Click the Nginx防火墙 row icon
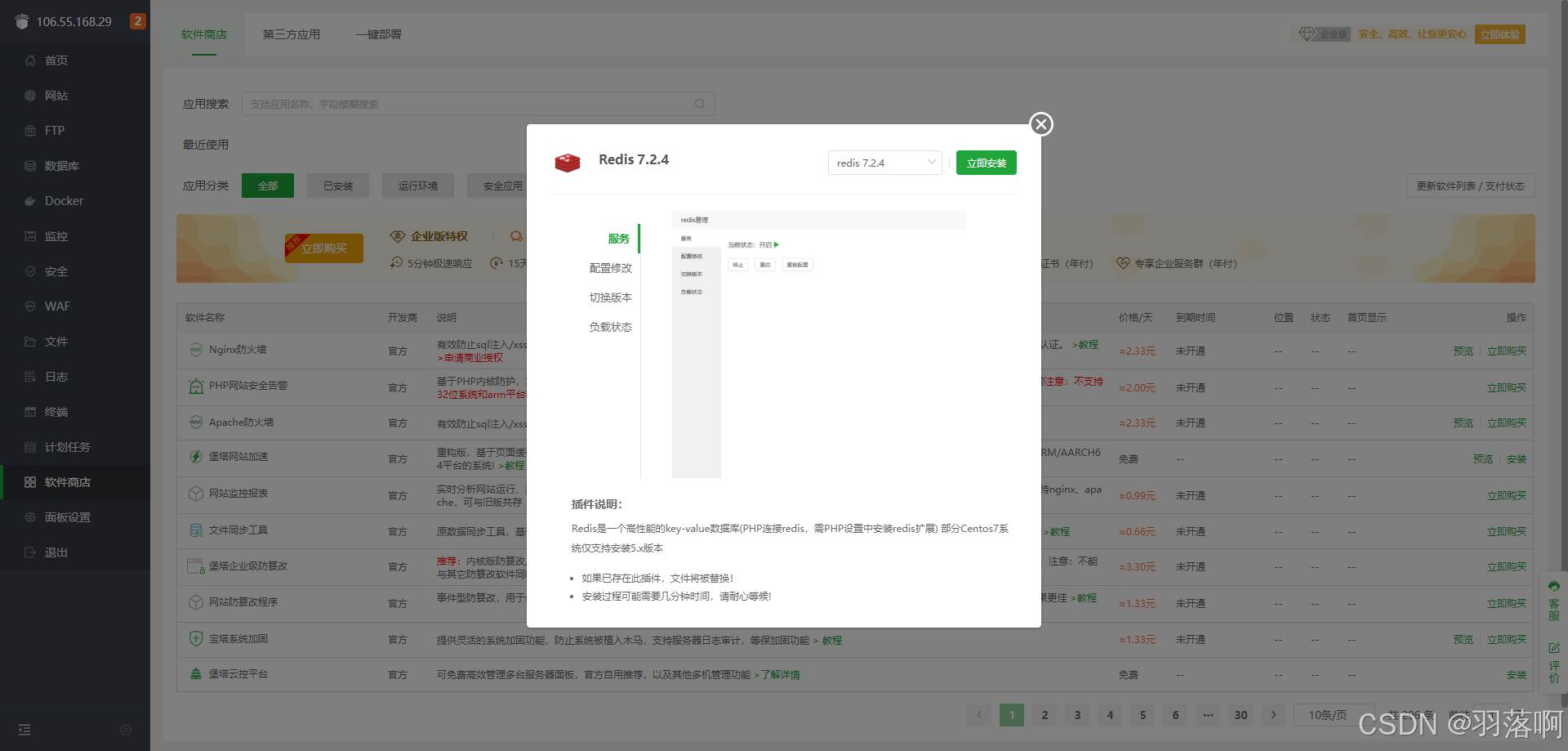Viewport: 1568px width, 751px height. point(196,350)
